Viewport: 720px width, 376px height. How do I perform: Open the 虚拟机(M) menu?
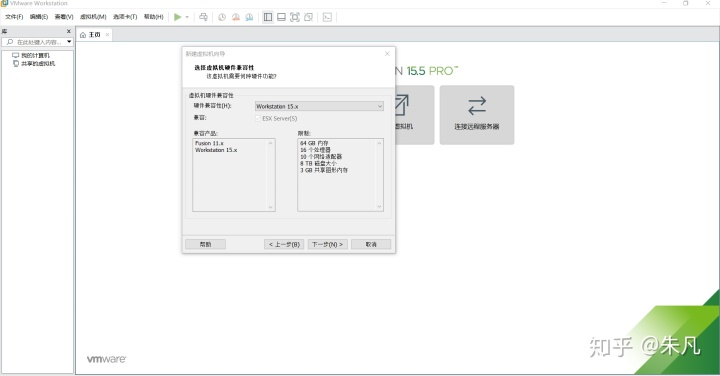pos(93,17)
